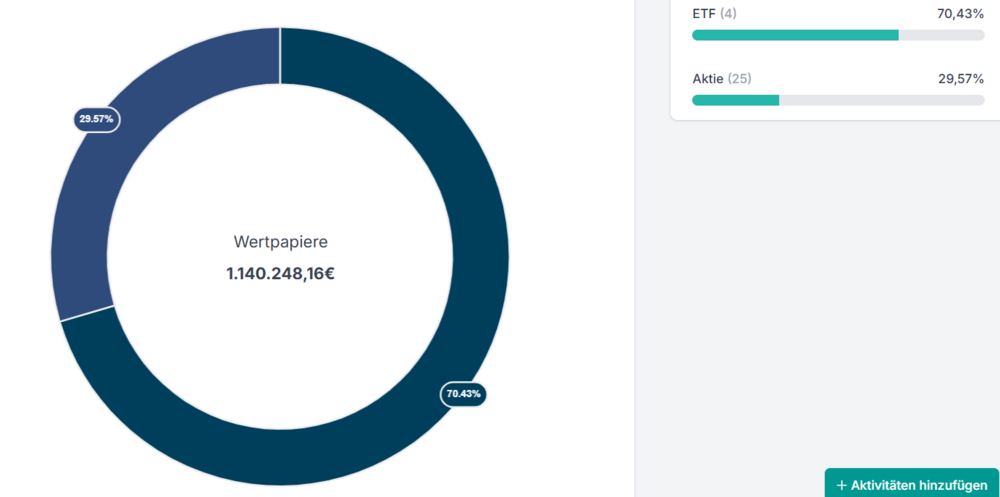1000x497 pixels.
Task: Click the ETF count (4)
Action: click(x=728, y=14)
